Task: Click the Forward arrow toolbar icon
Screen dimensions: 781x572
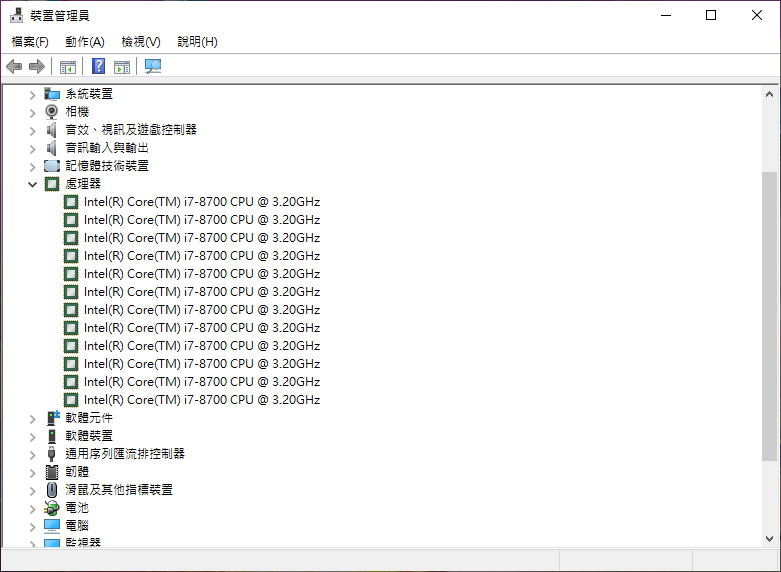Action: click(x=37, y=66)
